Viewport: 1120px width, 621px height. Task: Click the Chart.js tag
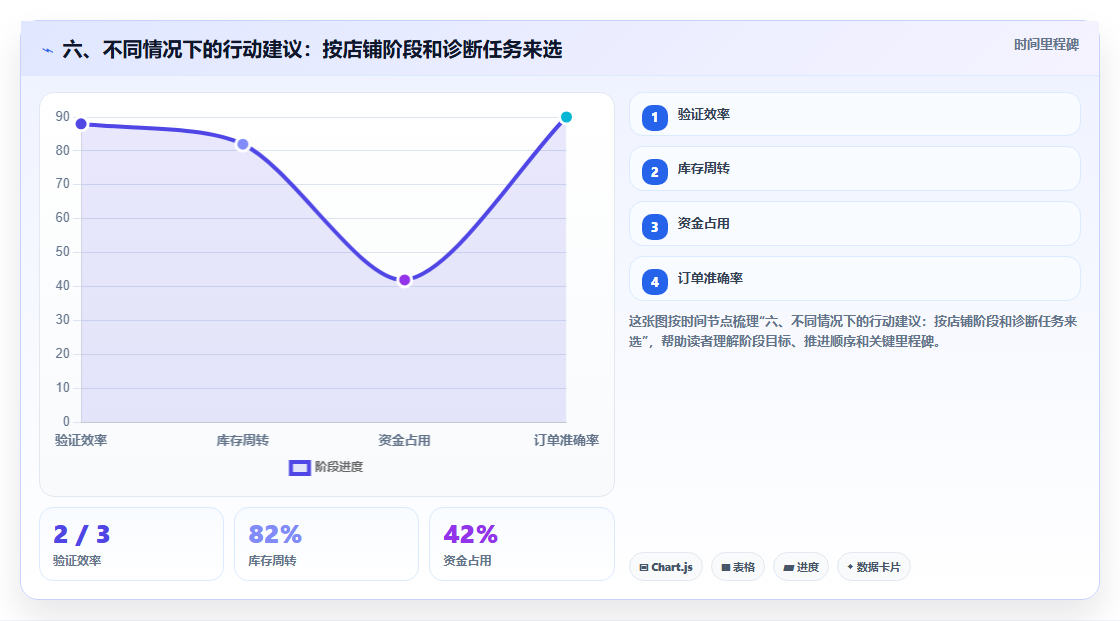pos(666,567)
